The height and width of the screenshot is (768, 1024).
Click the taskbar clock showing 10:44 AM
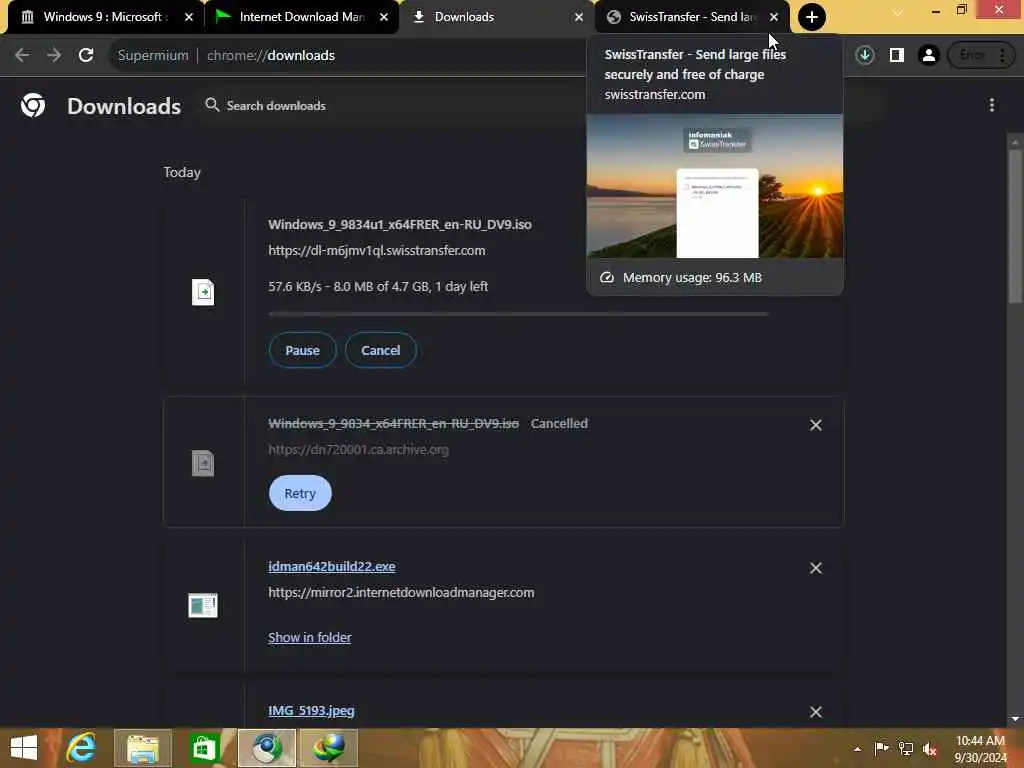(x=980, y=749)
